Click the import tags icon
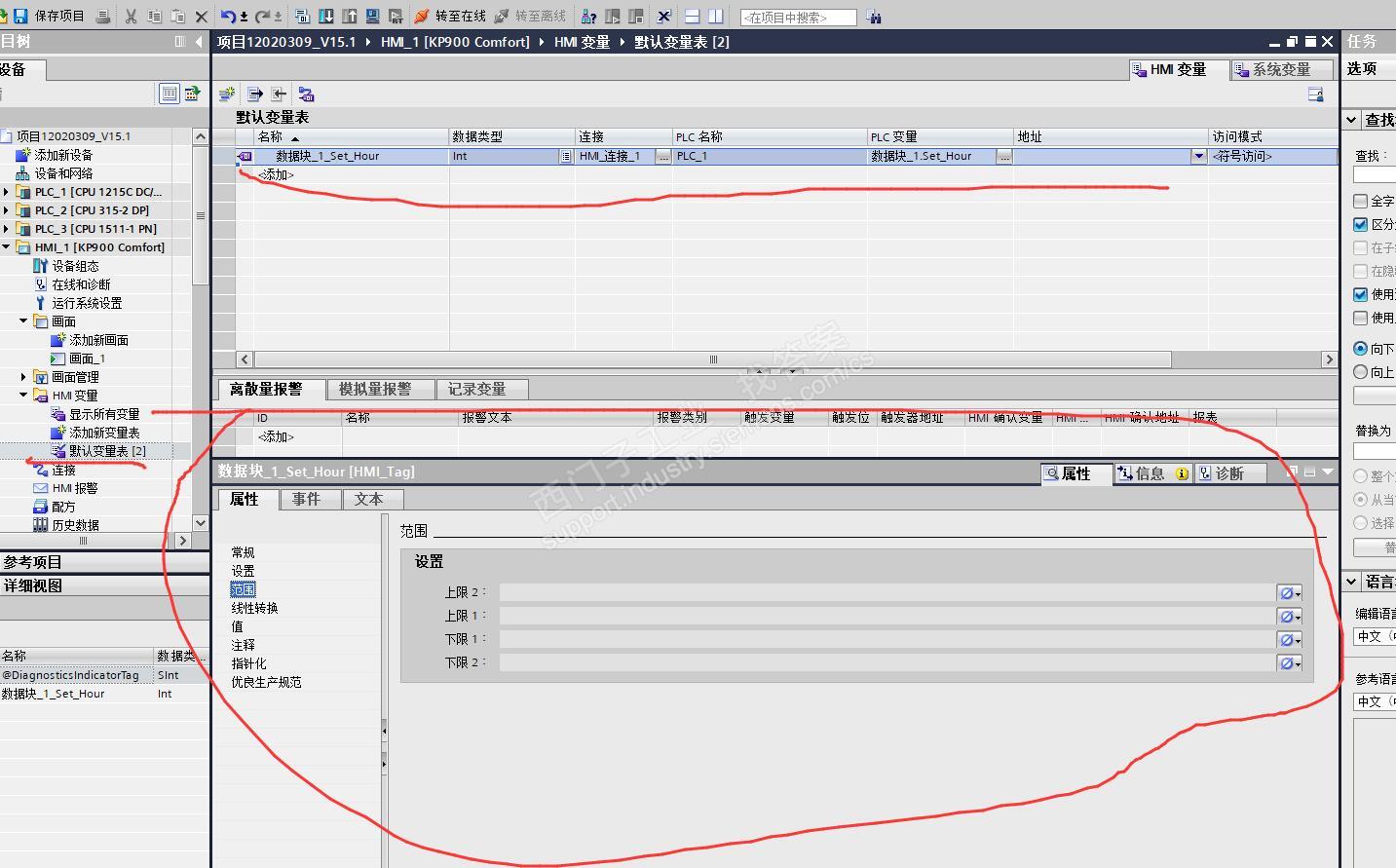 (x=279, y=94)
